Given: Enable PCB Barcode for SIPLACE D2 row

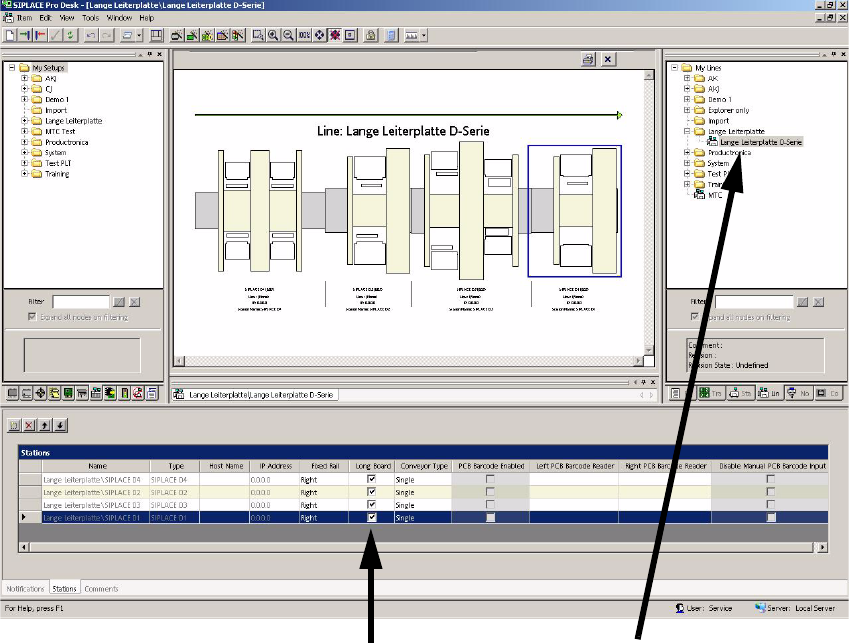Looking at the screenshot, I should click(x=490, y=492).
